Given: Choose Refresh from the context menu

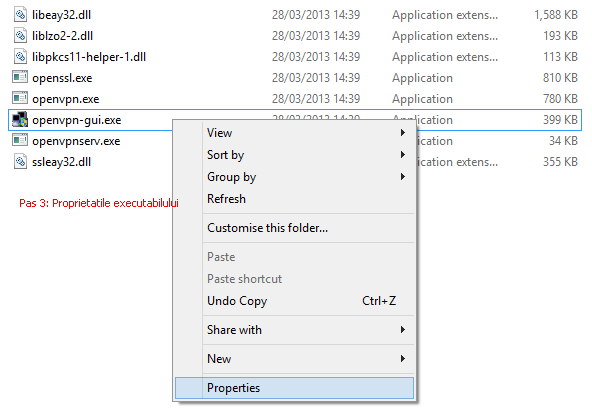Looking at the screenshot, I should (x=294, y=199).
